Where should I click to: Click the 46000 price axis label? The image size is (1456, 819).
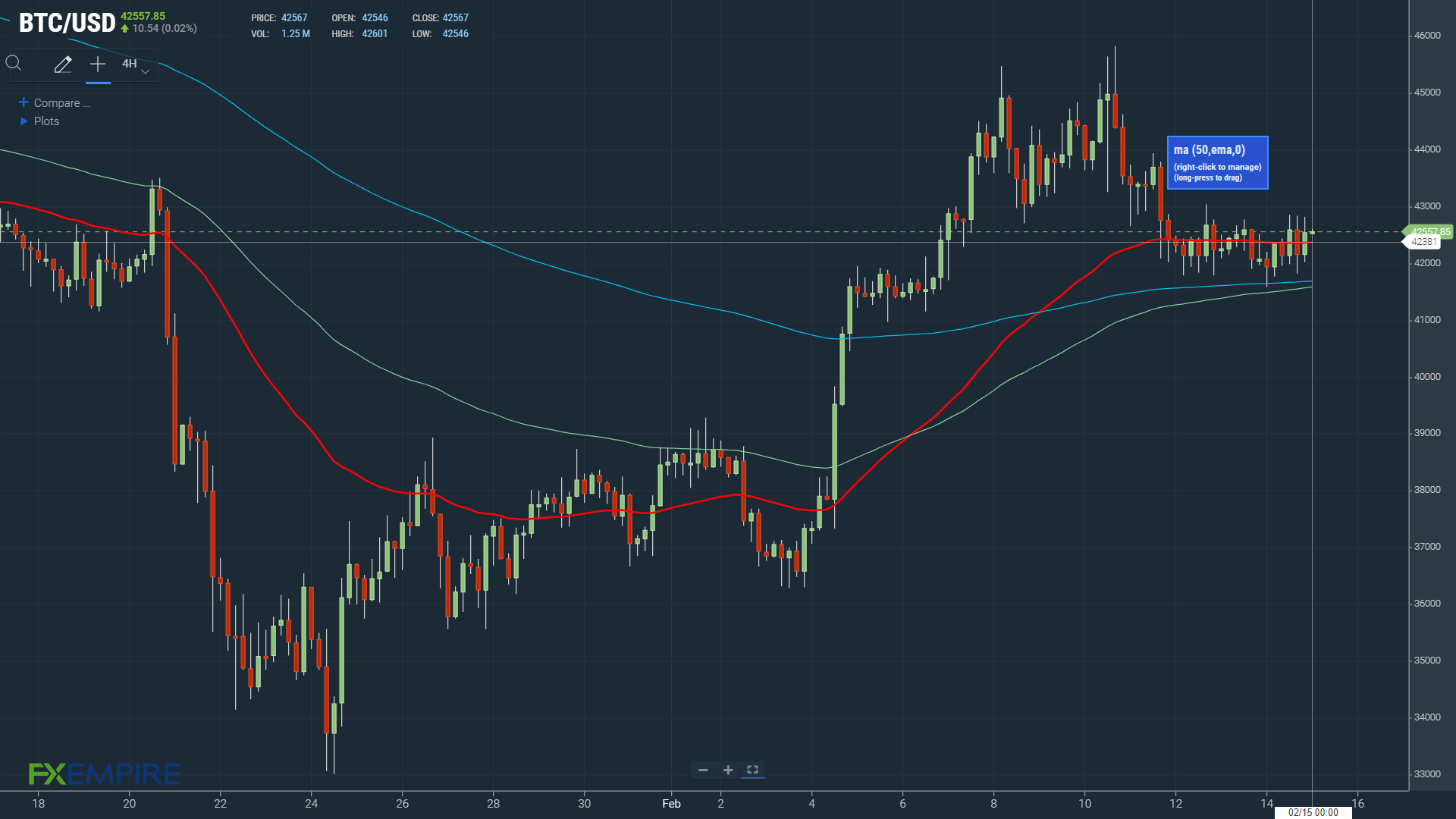coord(1427,36)
